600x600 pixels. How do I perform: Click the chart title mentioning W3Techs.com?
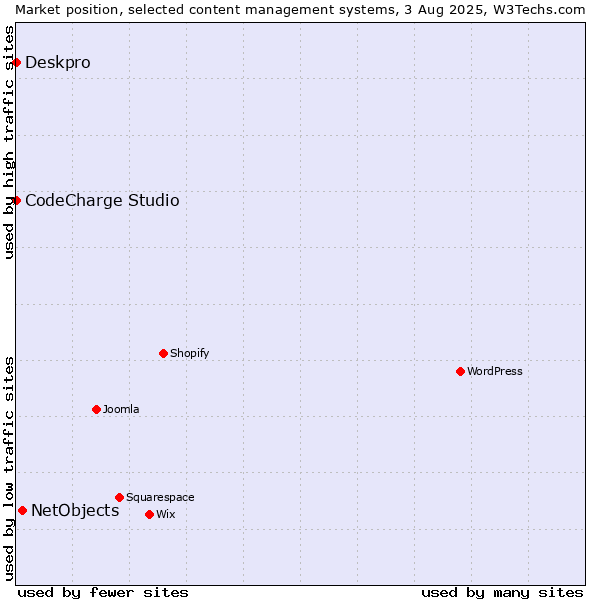[x=300, y=10]
